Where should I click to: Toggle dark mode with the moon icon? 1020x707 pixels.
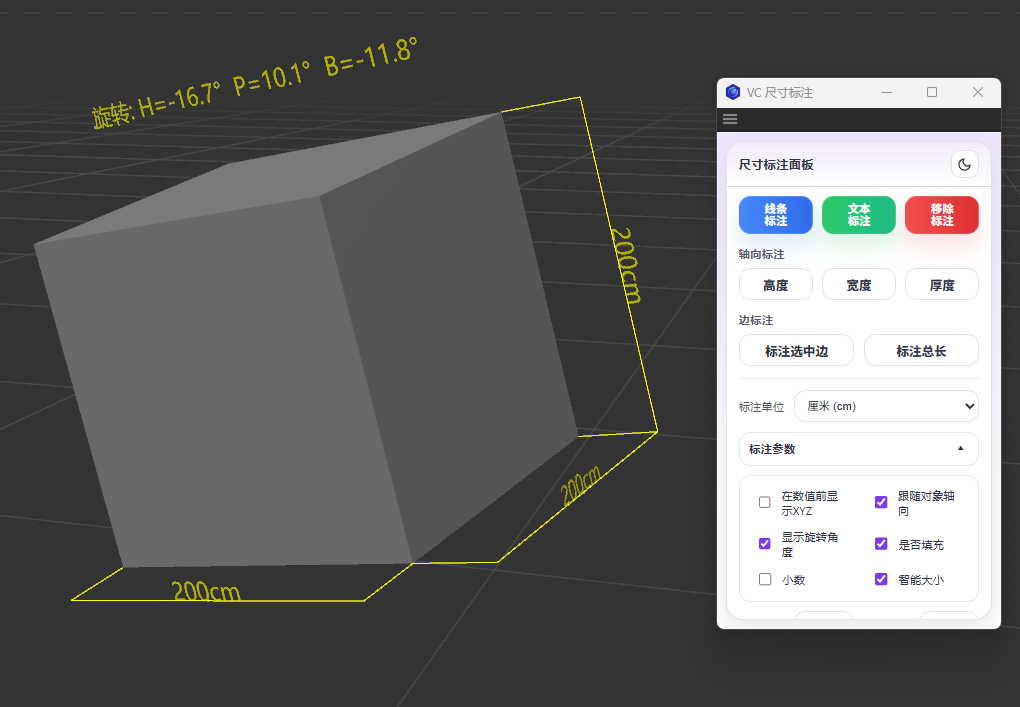[x=964, y=164]
